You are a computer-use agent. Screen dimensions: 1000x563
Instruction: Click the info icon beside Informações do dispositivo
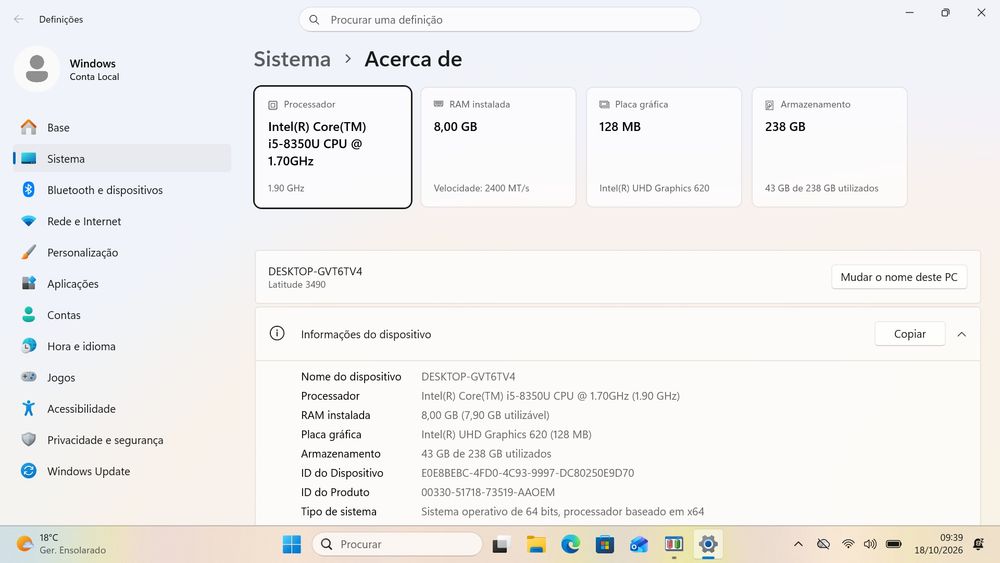click(x=277, y=333)
